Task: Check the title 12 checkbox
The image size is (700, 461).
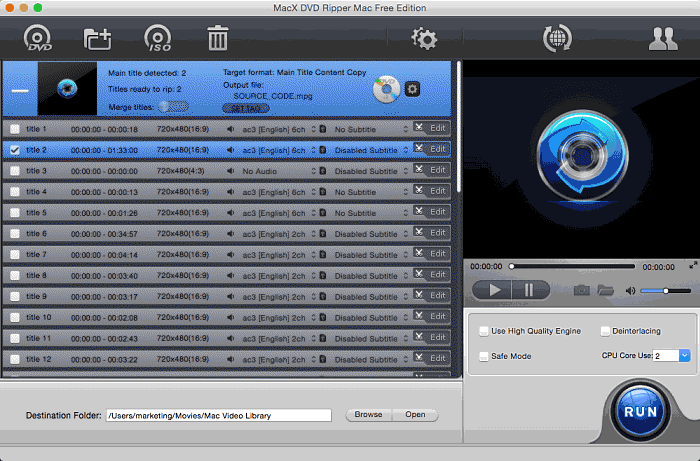Action: pyautogui.click(x=15, y=359)
